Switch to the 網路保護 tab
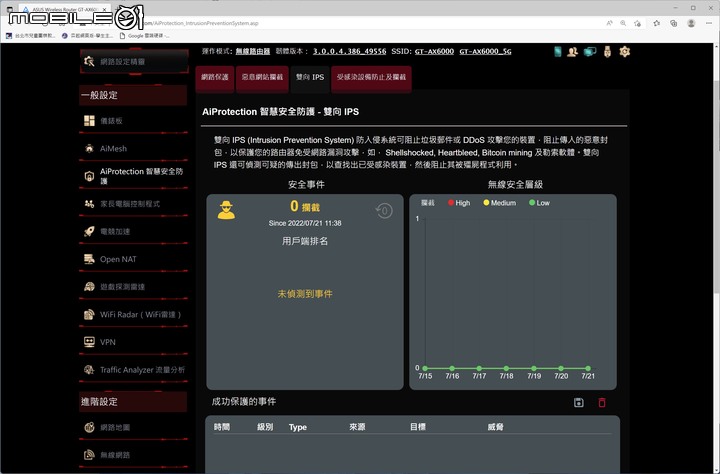720x474 pixels. point(215,77)
